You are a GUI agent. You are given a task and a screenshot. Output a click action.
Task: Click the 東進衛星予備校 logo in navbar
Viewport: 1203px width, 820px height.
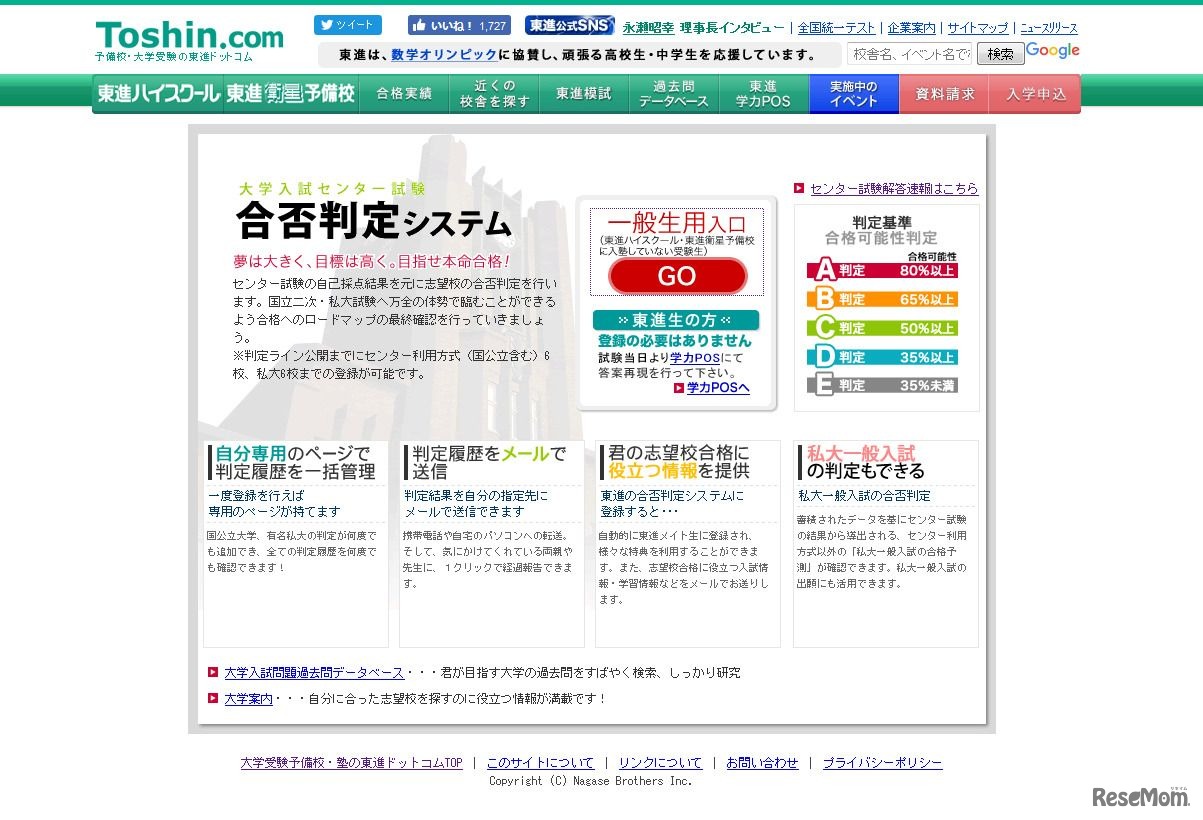coord(290,94)
